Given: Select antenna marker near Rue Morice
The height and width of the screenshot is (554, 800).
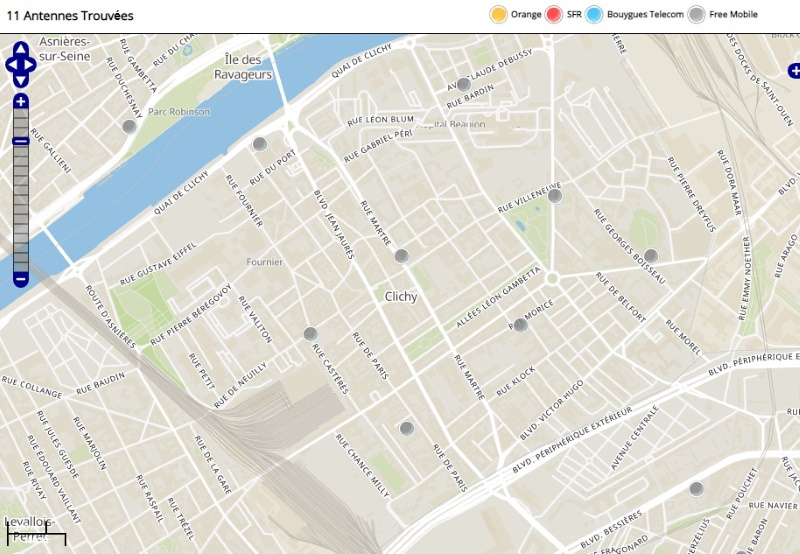Looking at the screenshot, I should (x=520, y=325).
